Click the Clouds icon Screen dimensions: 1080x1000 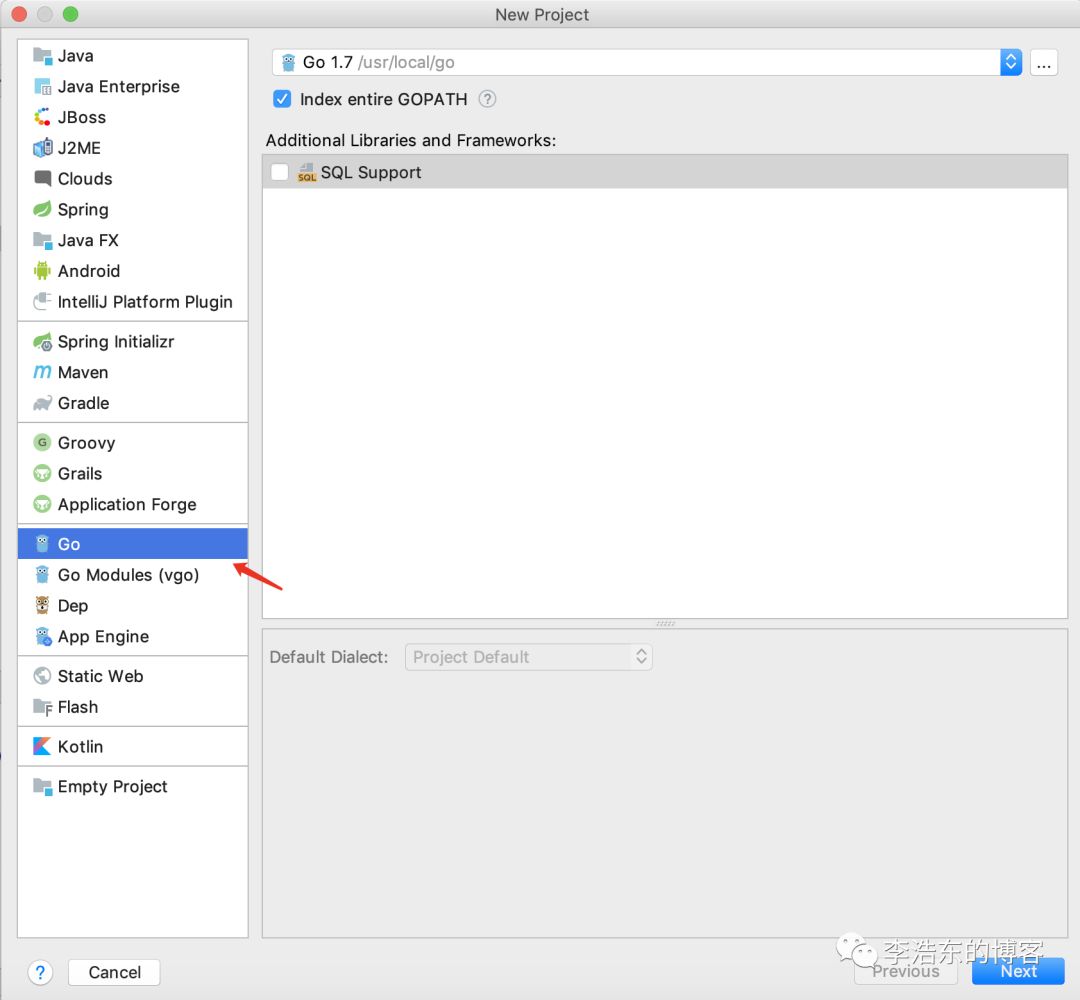43,178
